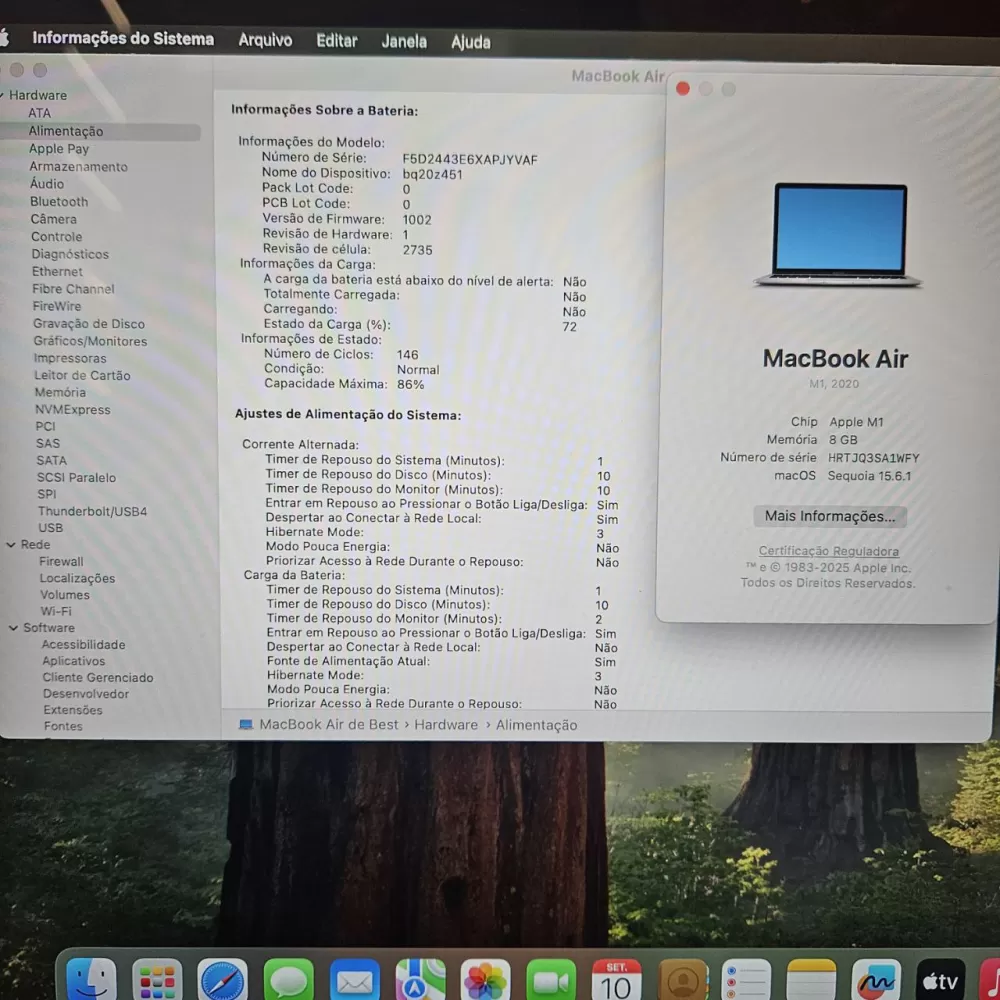Select Aplicativos under Software
Screen dimensions: 1000x1000
tap(73, 661)
